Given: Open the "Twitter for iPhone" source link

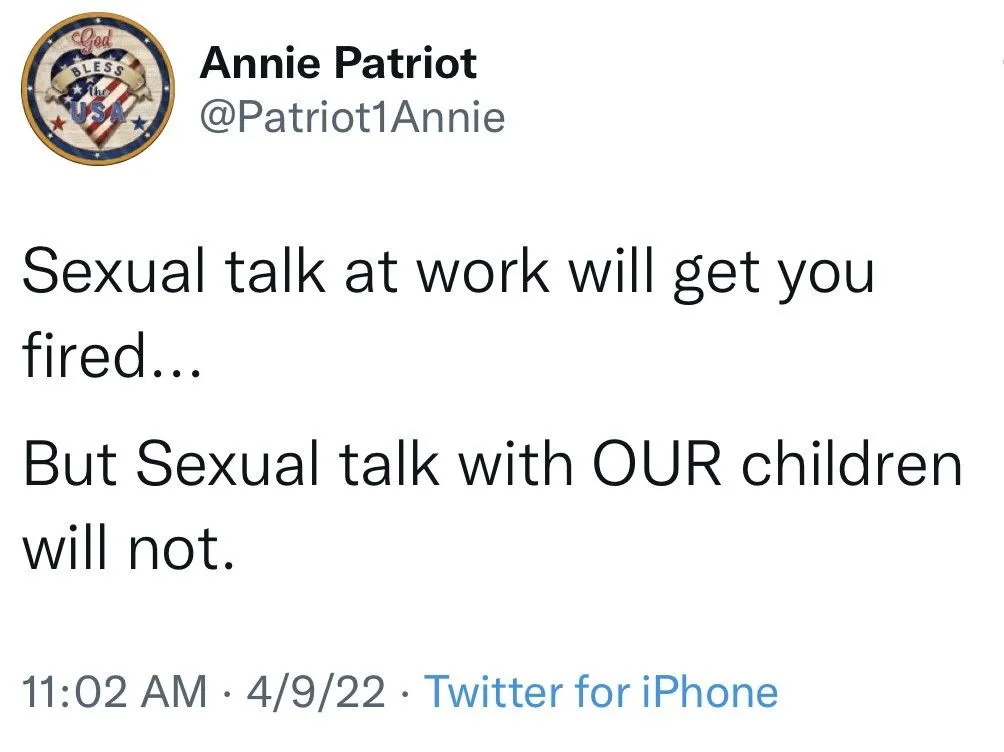Looking at the screenshot, I should coord(601,692).
